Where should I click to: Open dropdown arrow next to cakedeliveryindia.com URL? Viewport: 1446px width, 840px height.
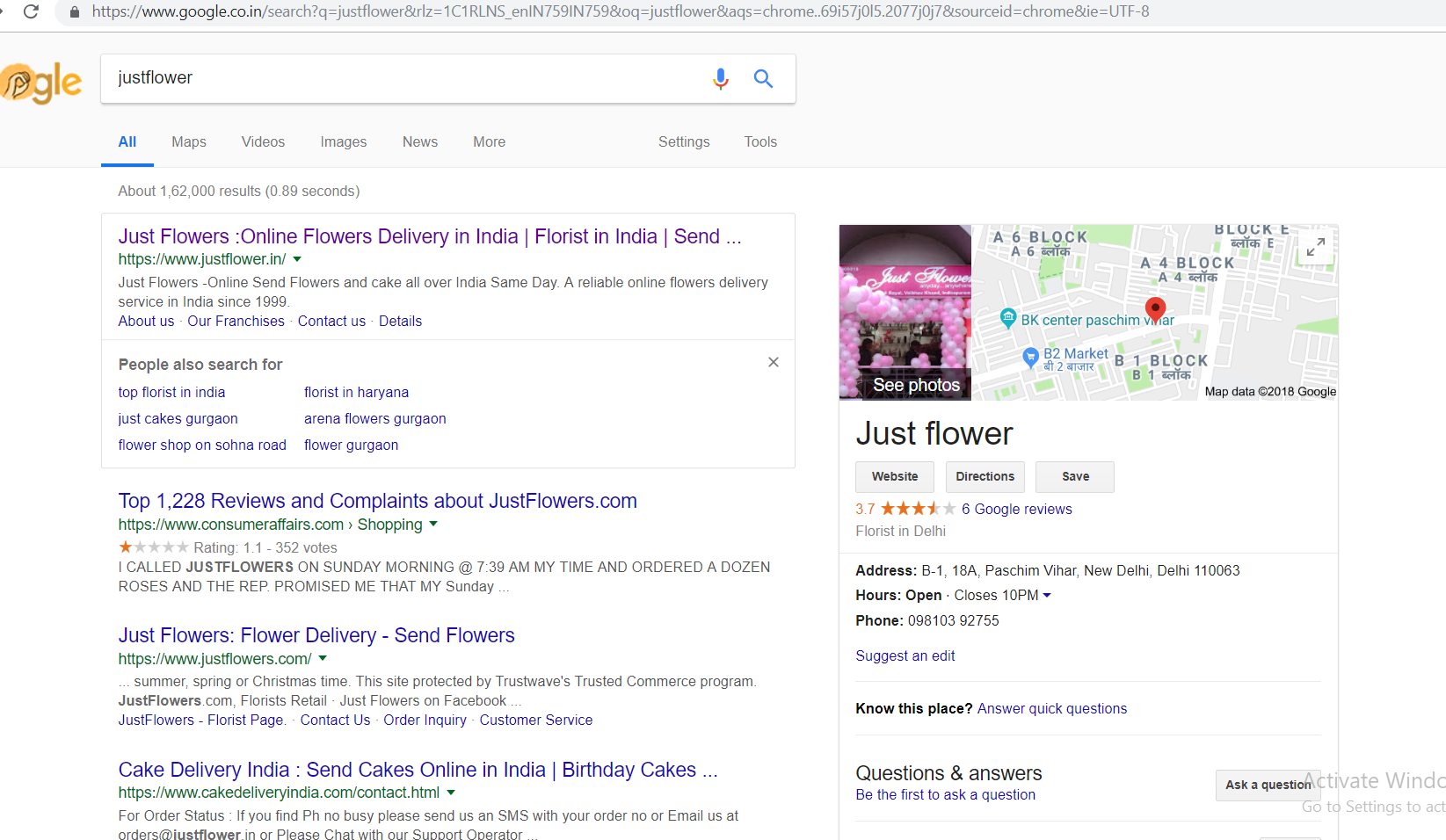coord(451,793)
